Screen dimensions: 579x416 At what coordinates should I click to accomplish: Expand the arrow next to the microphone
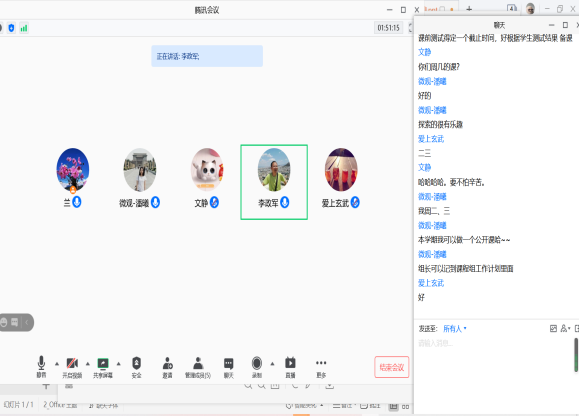point(57,364)
